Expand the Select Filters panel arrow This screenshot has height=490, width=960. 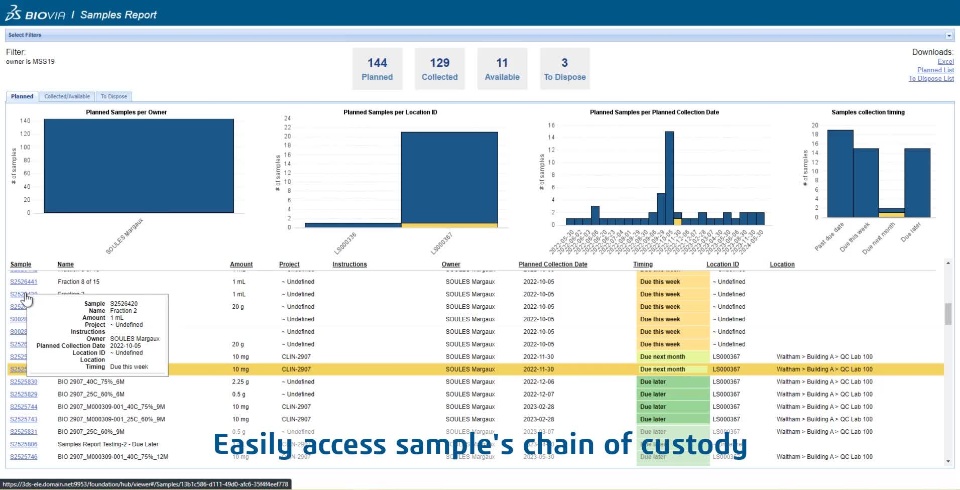point(949,36)
